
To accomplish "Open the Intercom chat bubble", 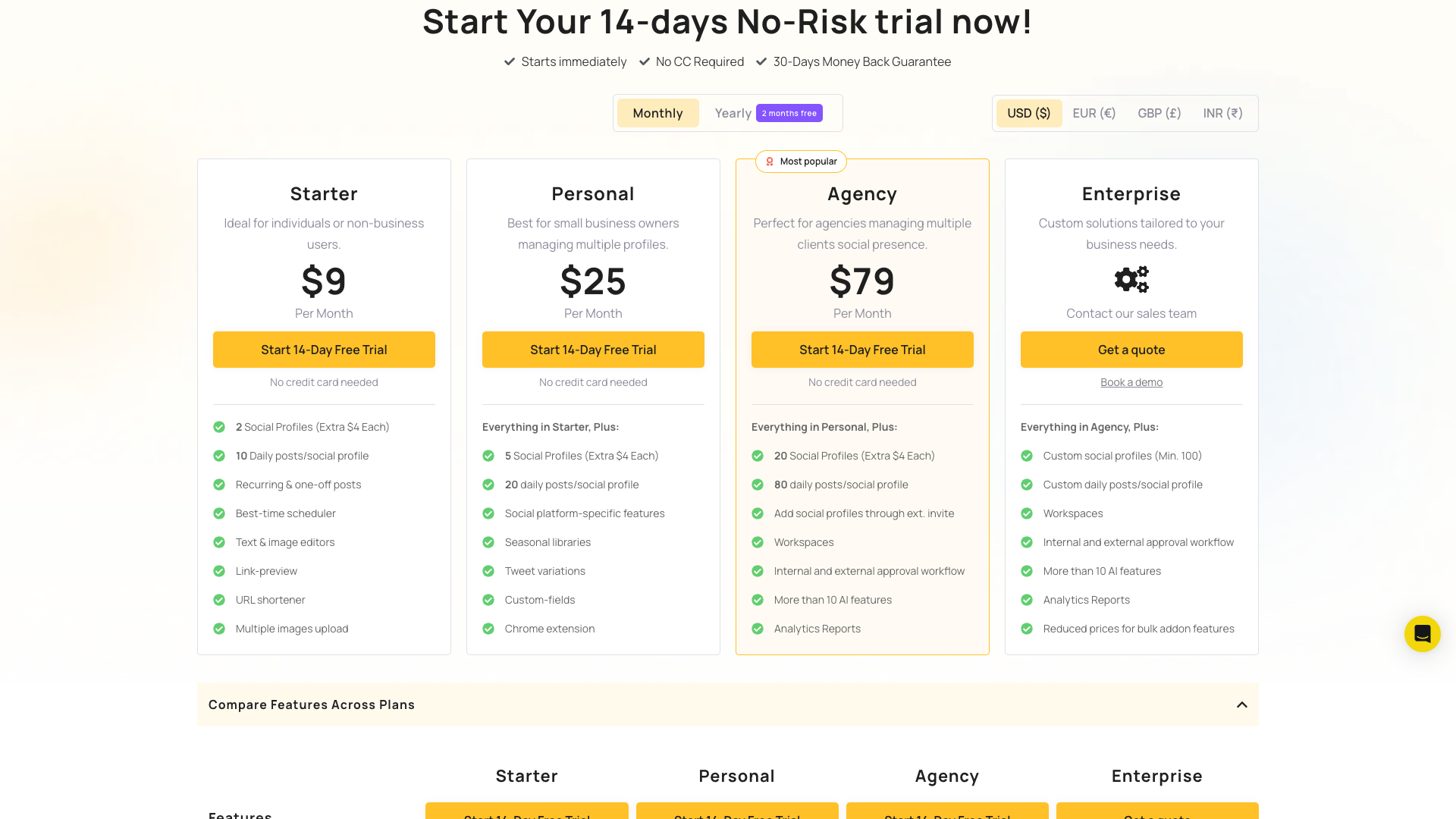I will [x=1422, y=634].
